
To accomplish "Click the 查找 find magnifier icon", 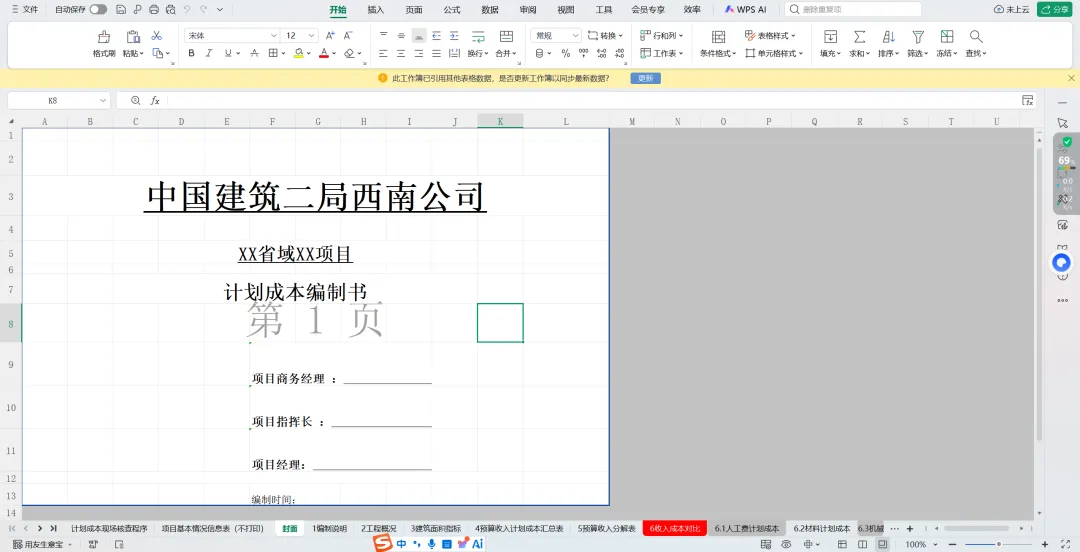I will coord(975,37).
